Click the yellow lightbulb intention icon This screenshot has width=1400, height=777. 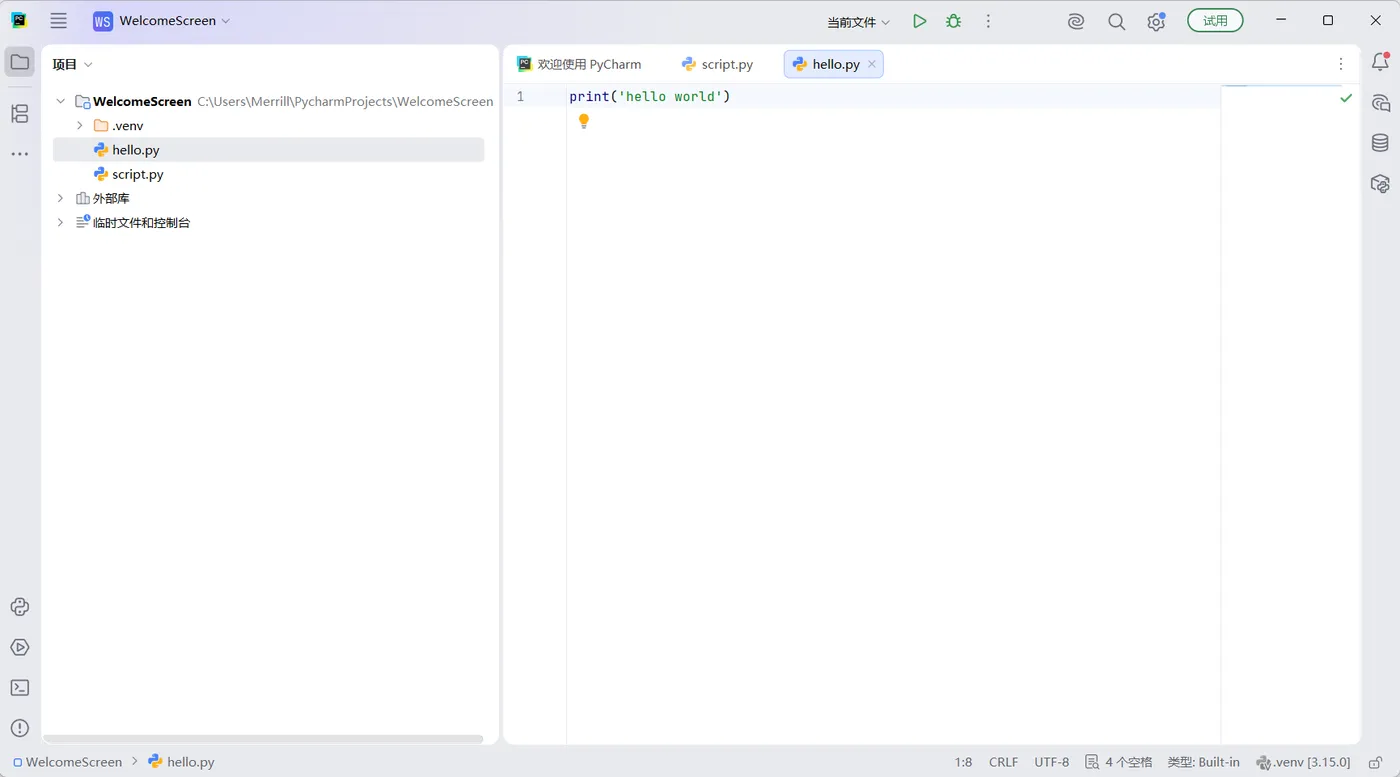pos(584,121)
